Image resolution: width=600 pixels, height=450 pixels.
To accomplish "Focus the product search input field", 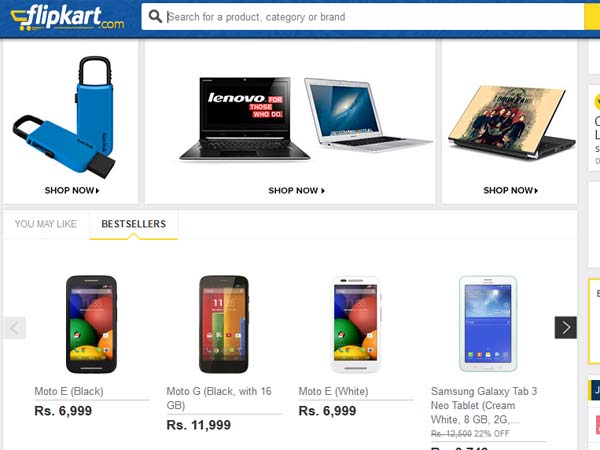I will click(362, 17).
